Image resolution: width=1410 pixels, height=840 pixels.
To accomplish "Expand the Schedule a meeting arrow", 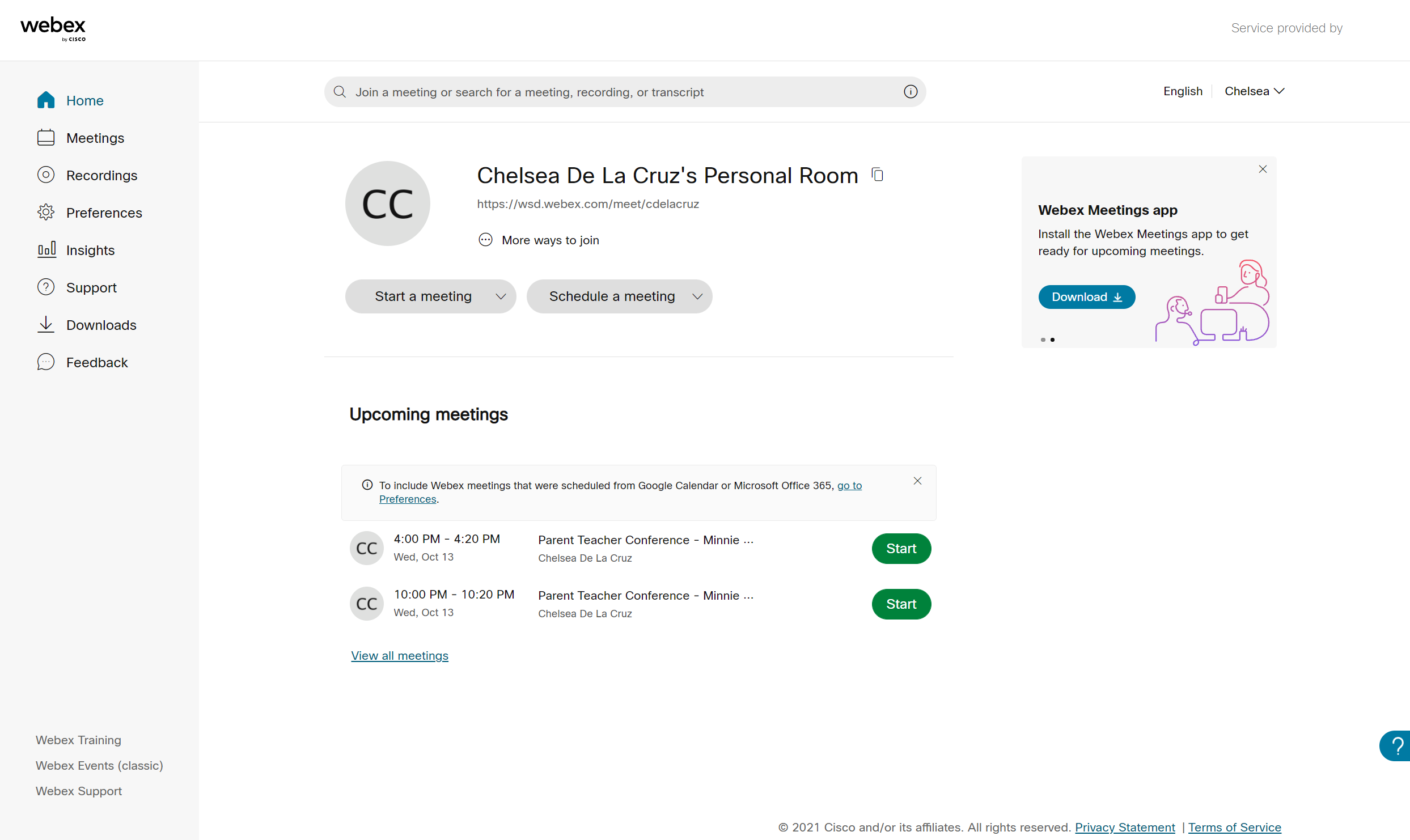I will [697, 296].
